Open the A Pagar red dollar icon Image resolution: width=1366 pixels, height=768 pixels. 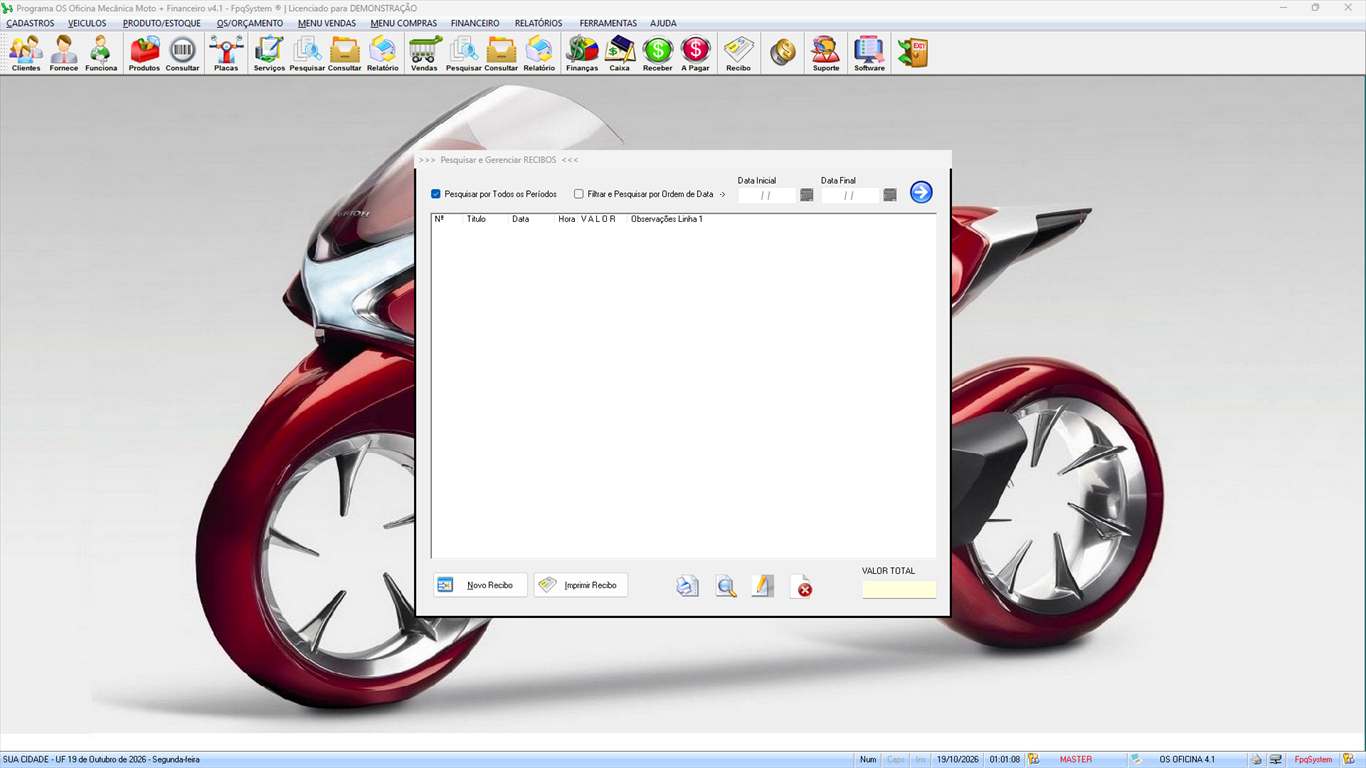click(x=695, y=54)
